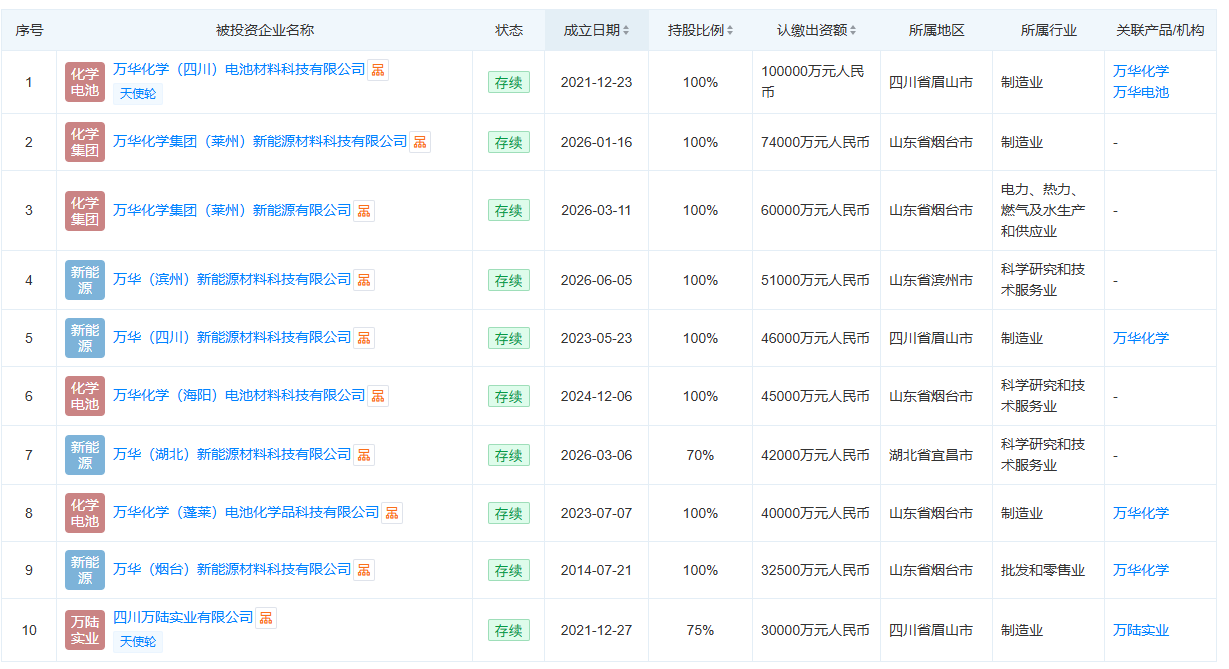The image size is (1229, 669).
Task: Open 万华化学集团（莱州）新能源有限公司 link
Action: [232, 210]
